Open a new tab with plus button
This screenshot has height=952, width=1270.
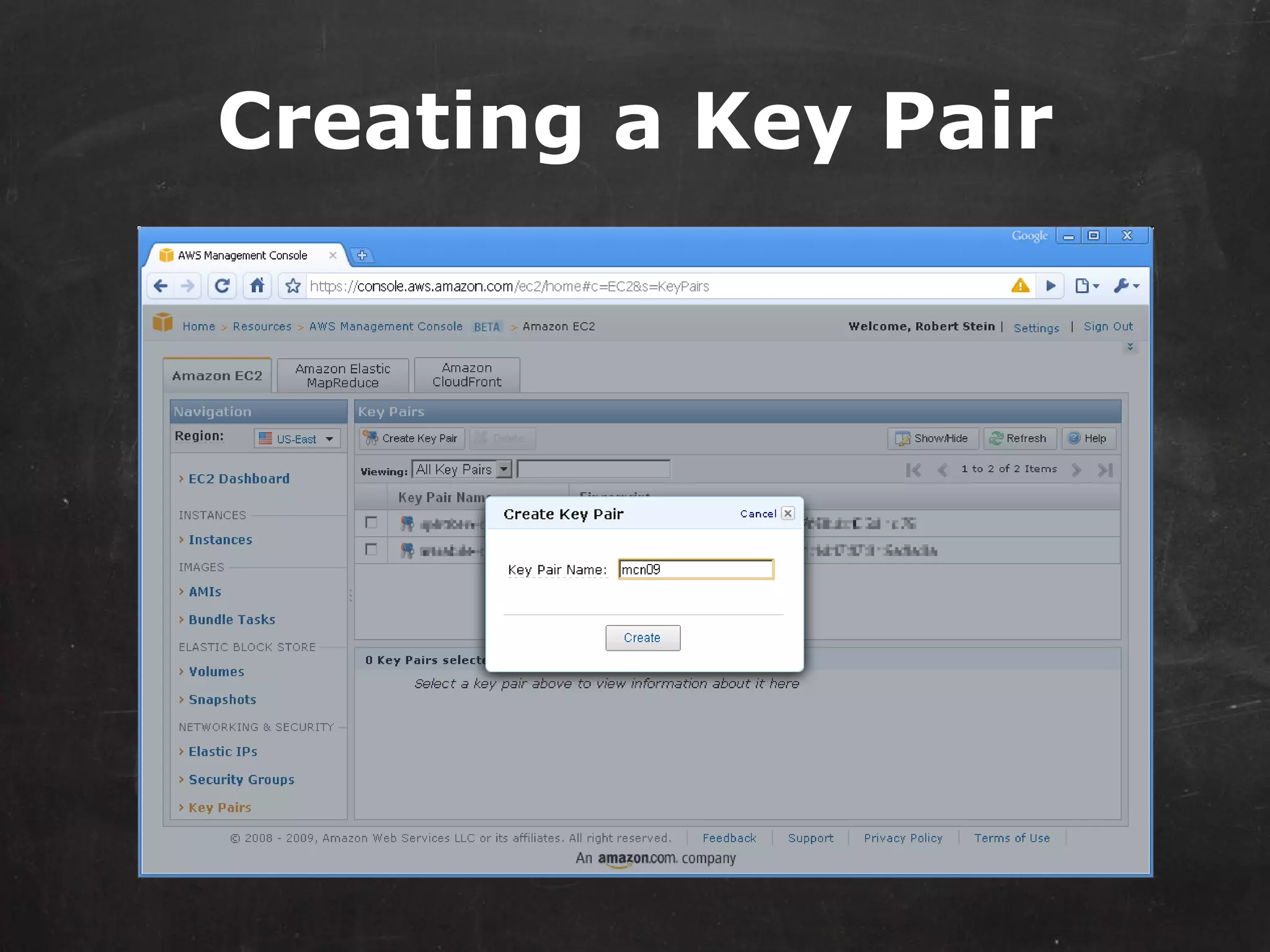click(362, 255)
